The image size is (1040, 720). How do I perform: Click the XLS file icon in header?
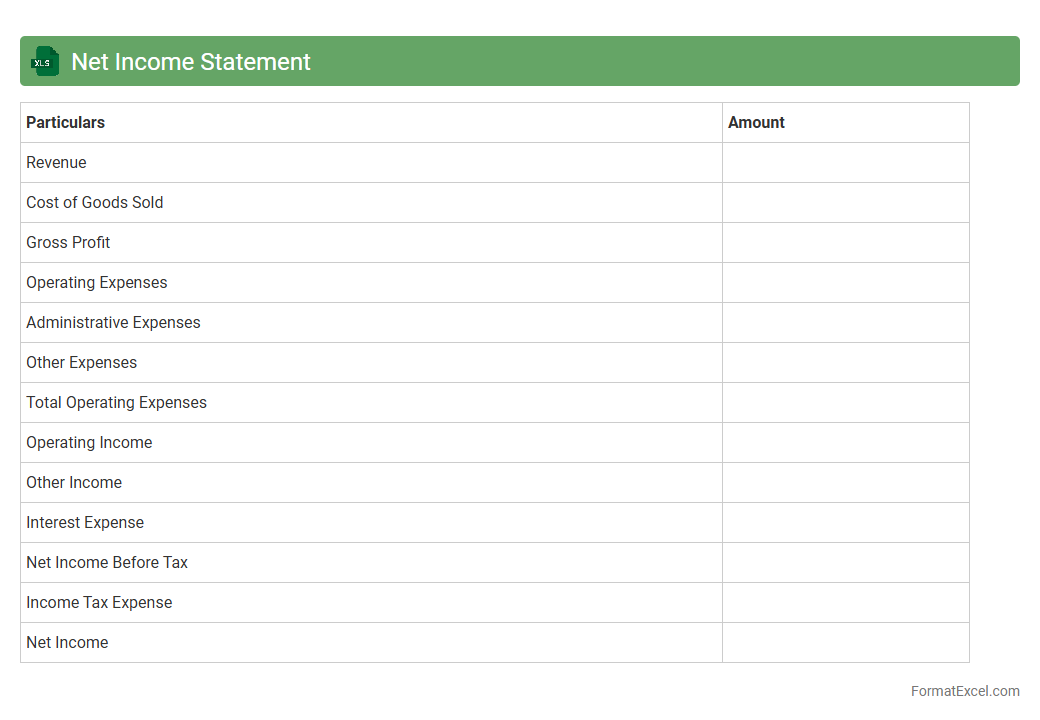tap(45, 62)
